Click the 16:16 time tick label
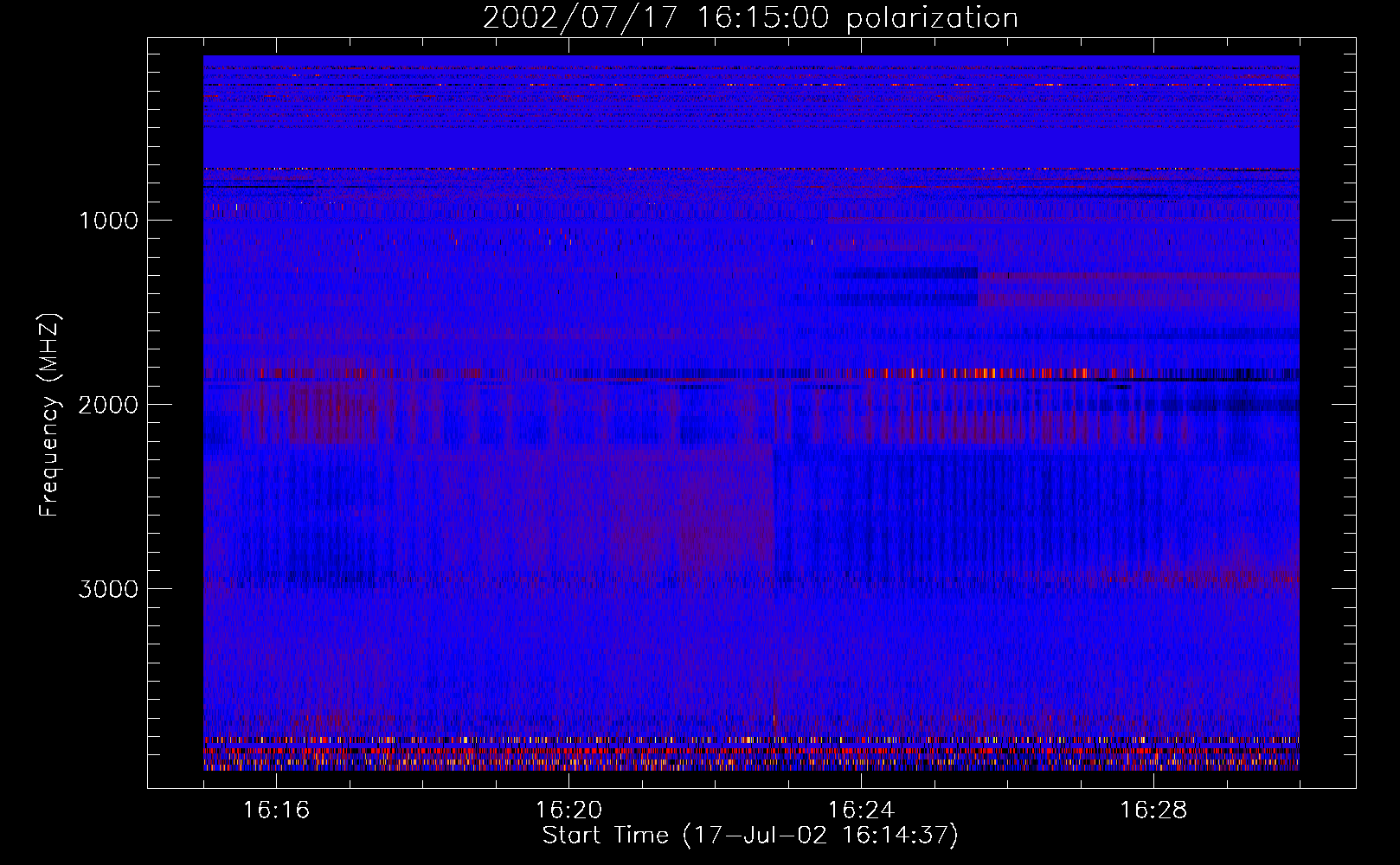Viewport: 1400px width, 865px height. [276, 811]
